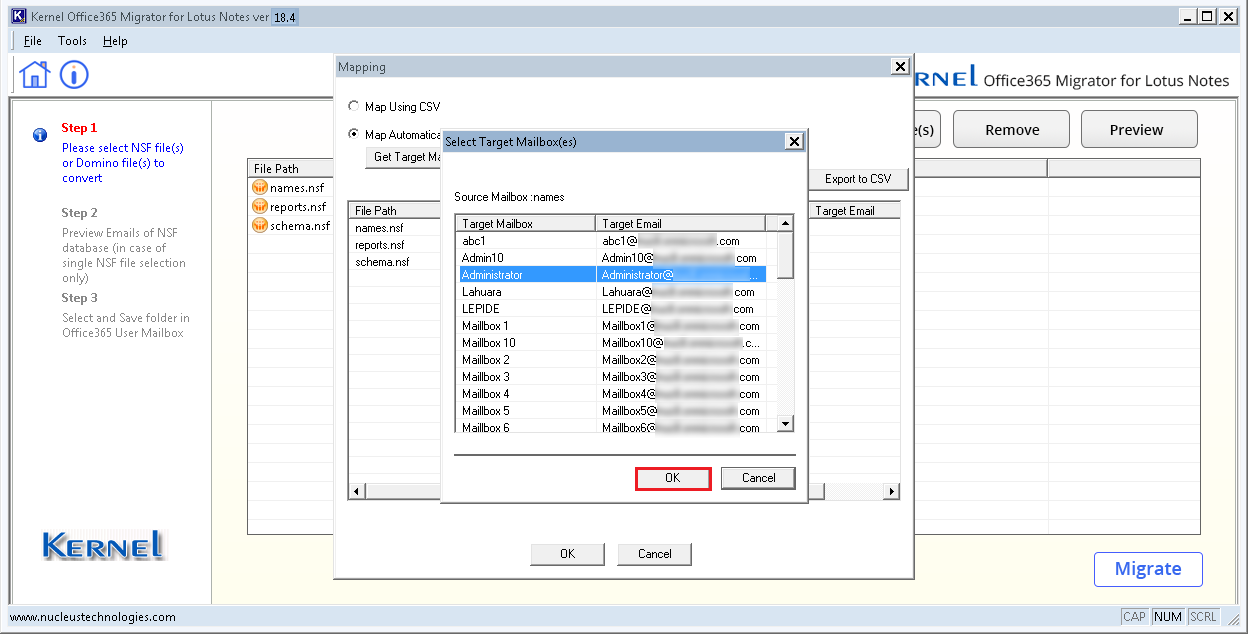1248x634 pixels.
Task: Confirm selection with OK in Select Target Mailbox
Action: click(x=673, y=478)
